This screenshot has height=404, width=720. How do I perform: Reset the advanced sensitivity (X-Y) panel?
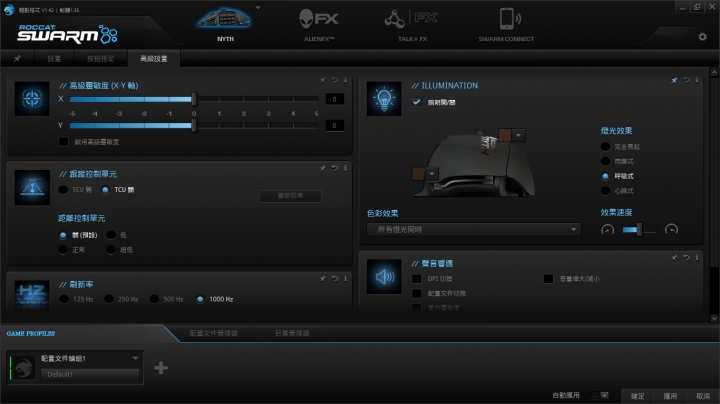[335, 80]
